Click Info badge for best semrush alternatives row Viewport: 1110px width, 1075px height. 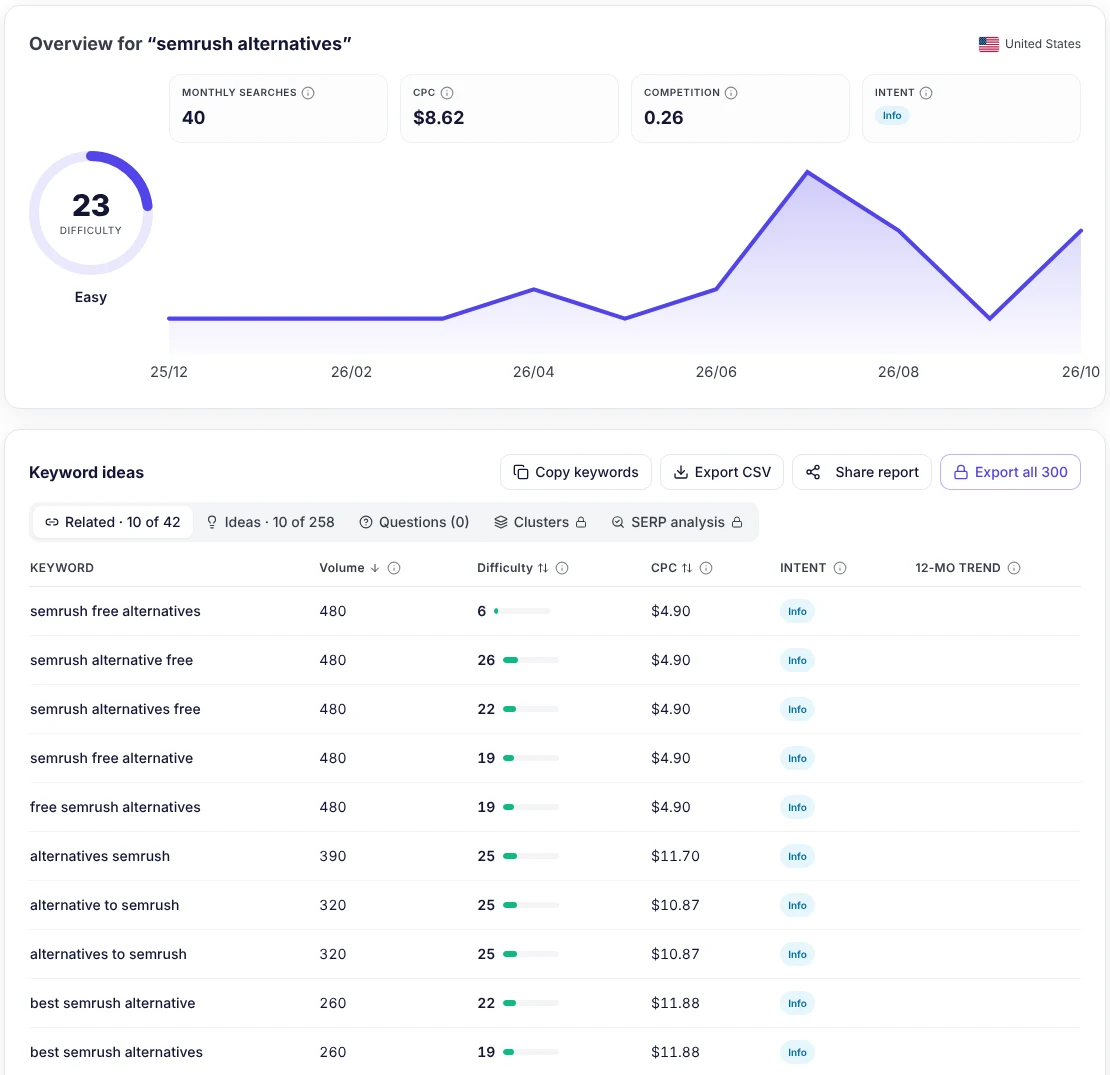[x=797, y=1052]
